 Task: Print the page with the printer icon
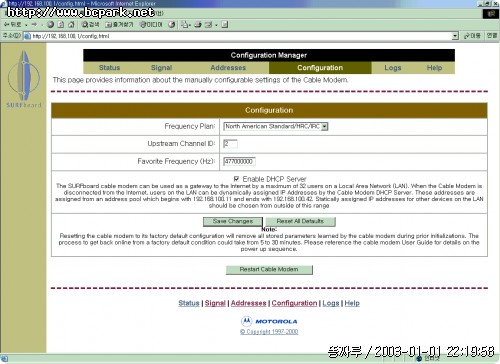pos(198,25)
